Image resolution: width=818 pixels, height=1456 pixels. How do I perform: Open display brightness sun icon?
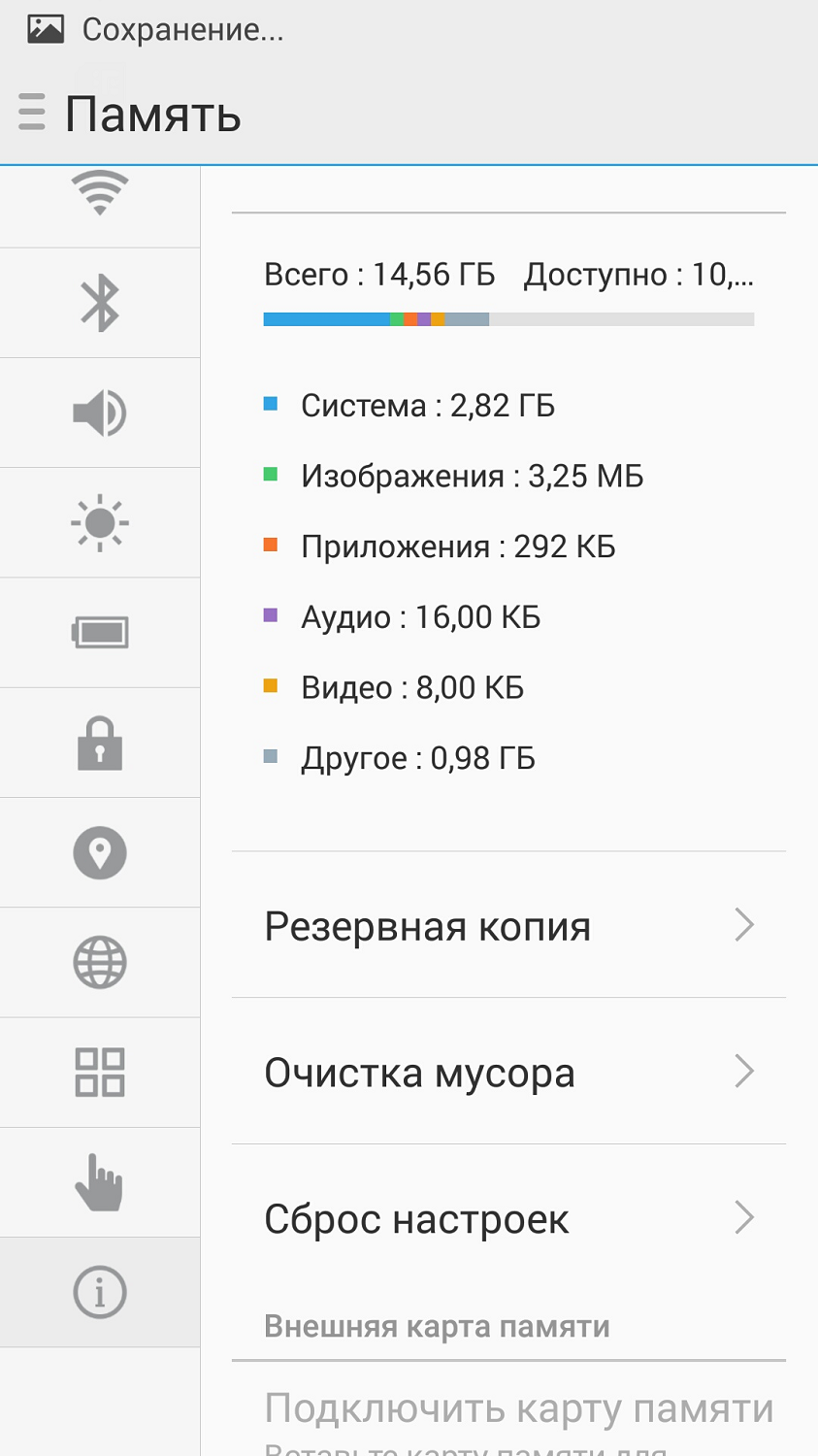(x=100, y=523)
